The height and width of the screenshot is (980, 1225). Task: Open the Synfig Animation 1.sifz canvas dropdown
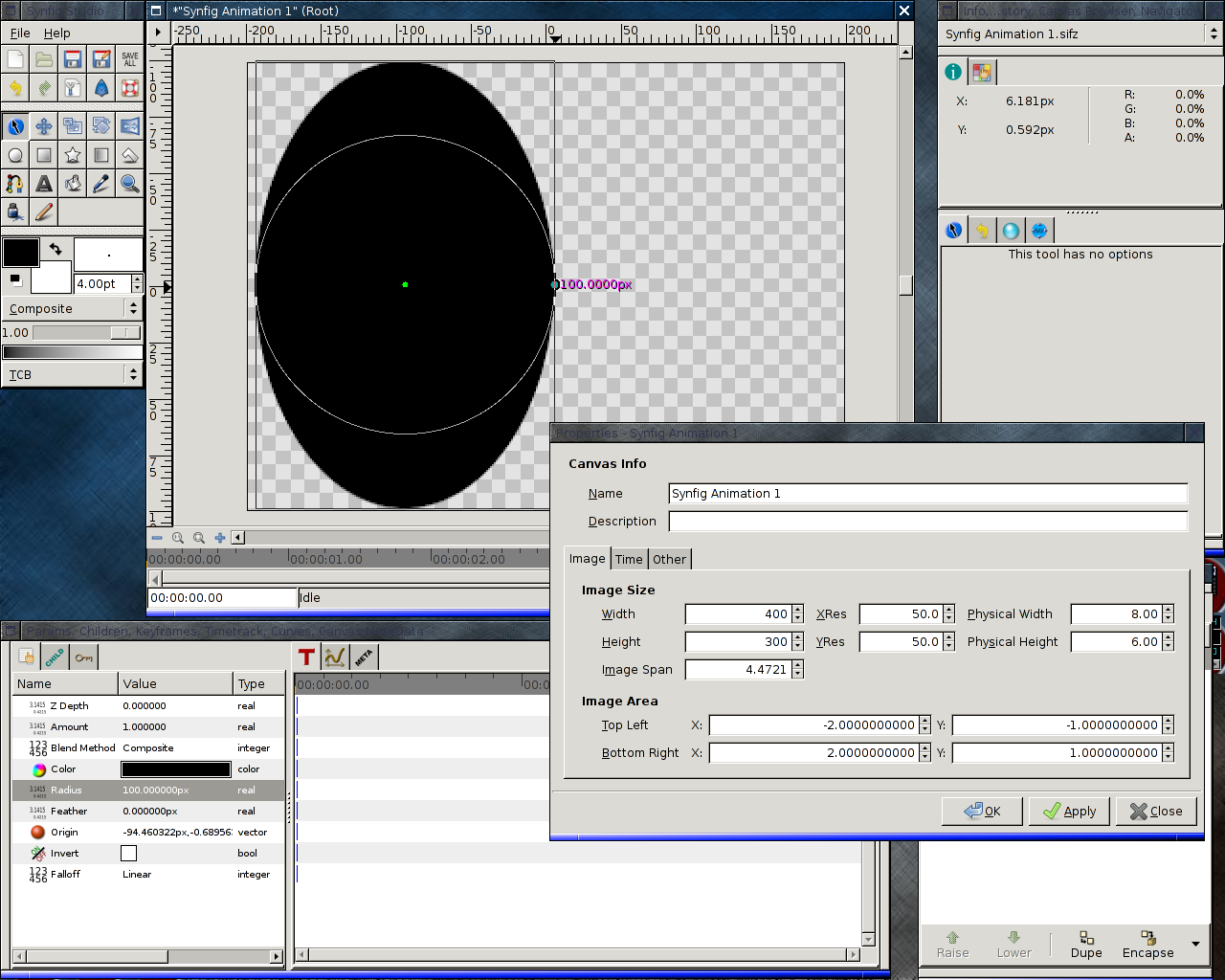(x=1080, y=33)
